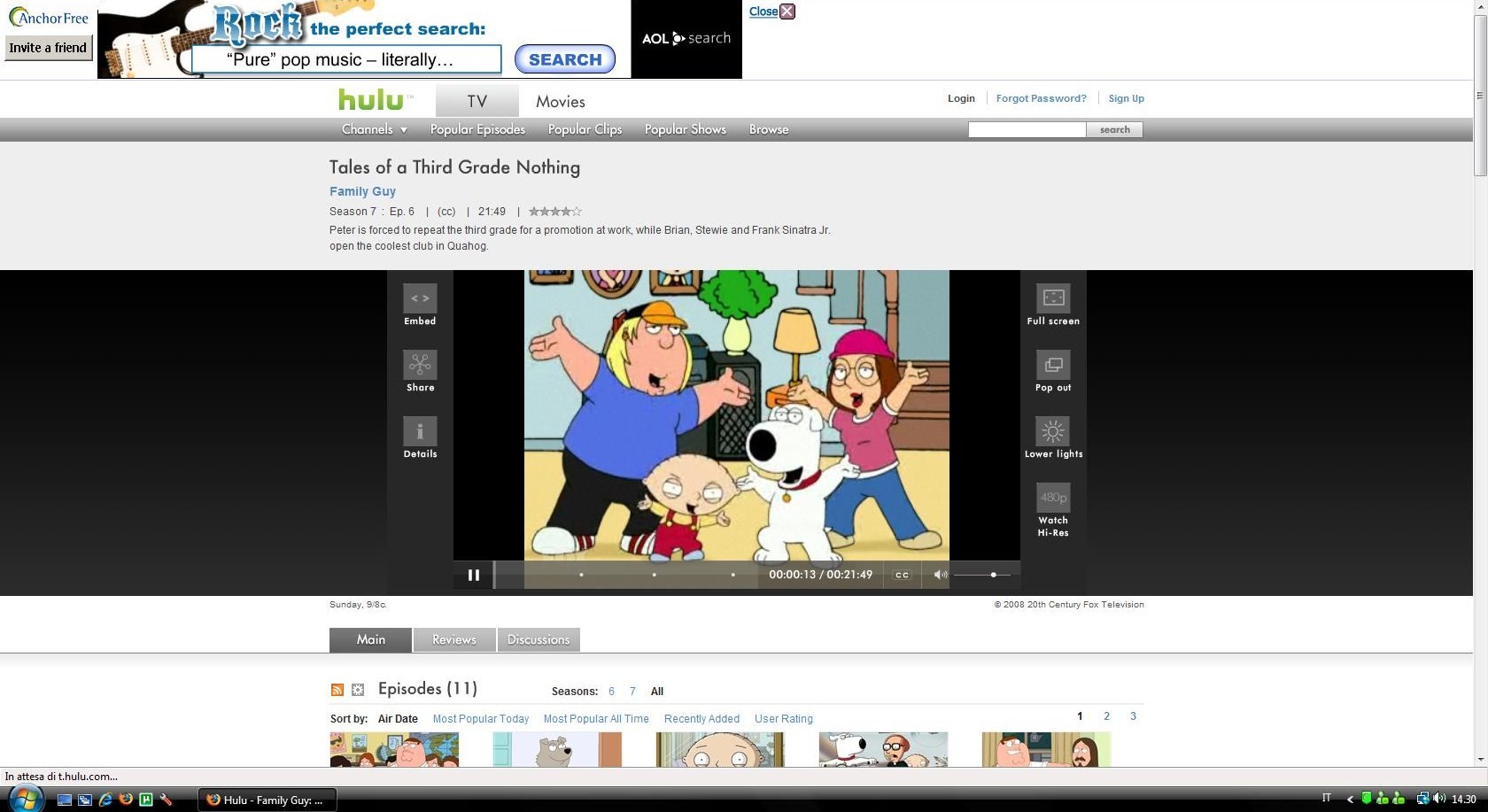1488x812 pixels.
Task: Pause the video playback
Action: point(474,575)
